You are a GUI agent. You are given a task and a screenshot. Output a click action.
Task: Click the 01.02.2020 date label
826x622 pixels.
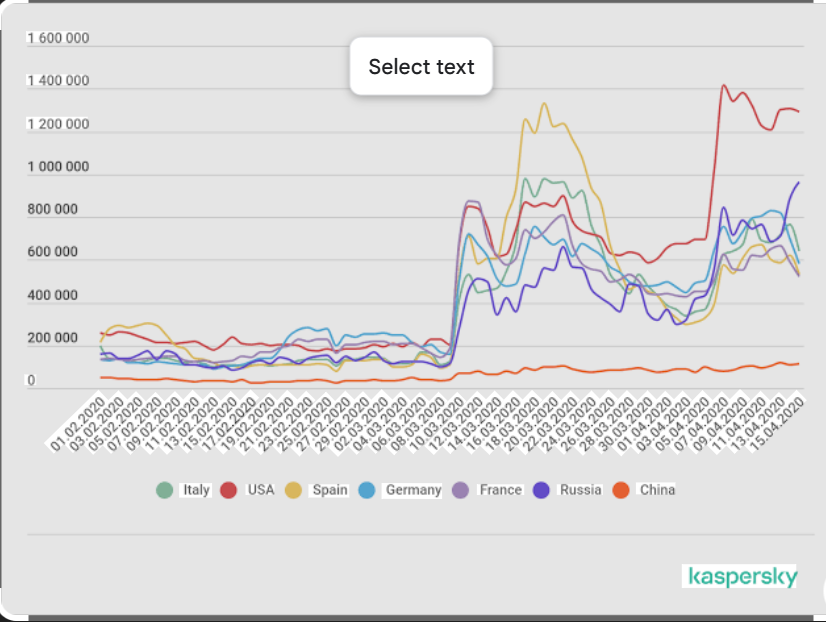pos(77,427)
